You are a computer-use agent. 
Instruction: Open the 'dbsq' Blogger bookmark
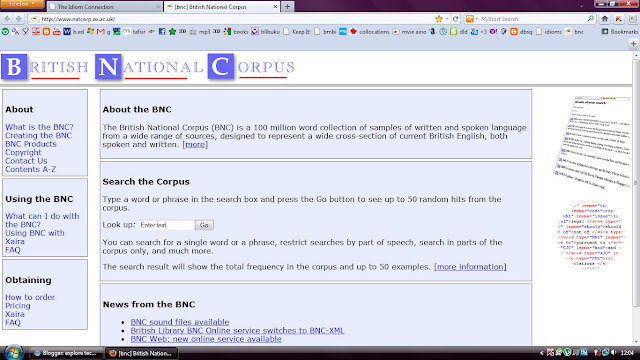point(521,31)
